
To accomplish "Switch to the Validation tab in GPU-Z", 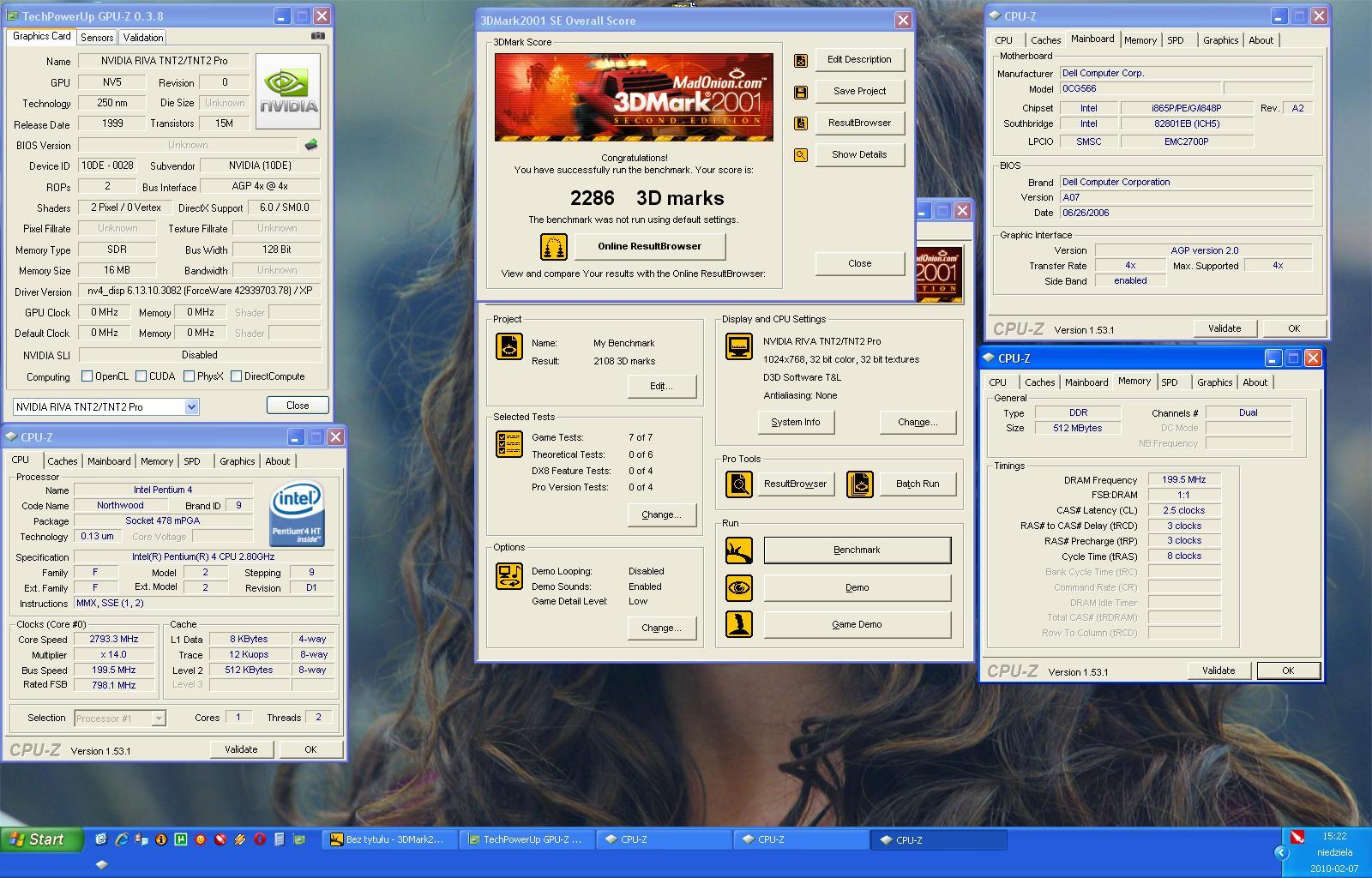I will pyautogui.click(x=142, y=38).
